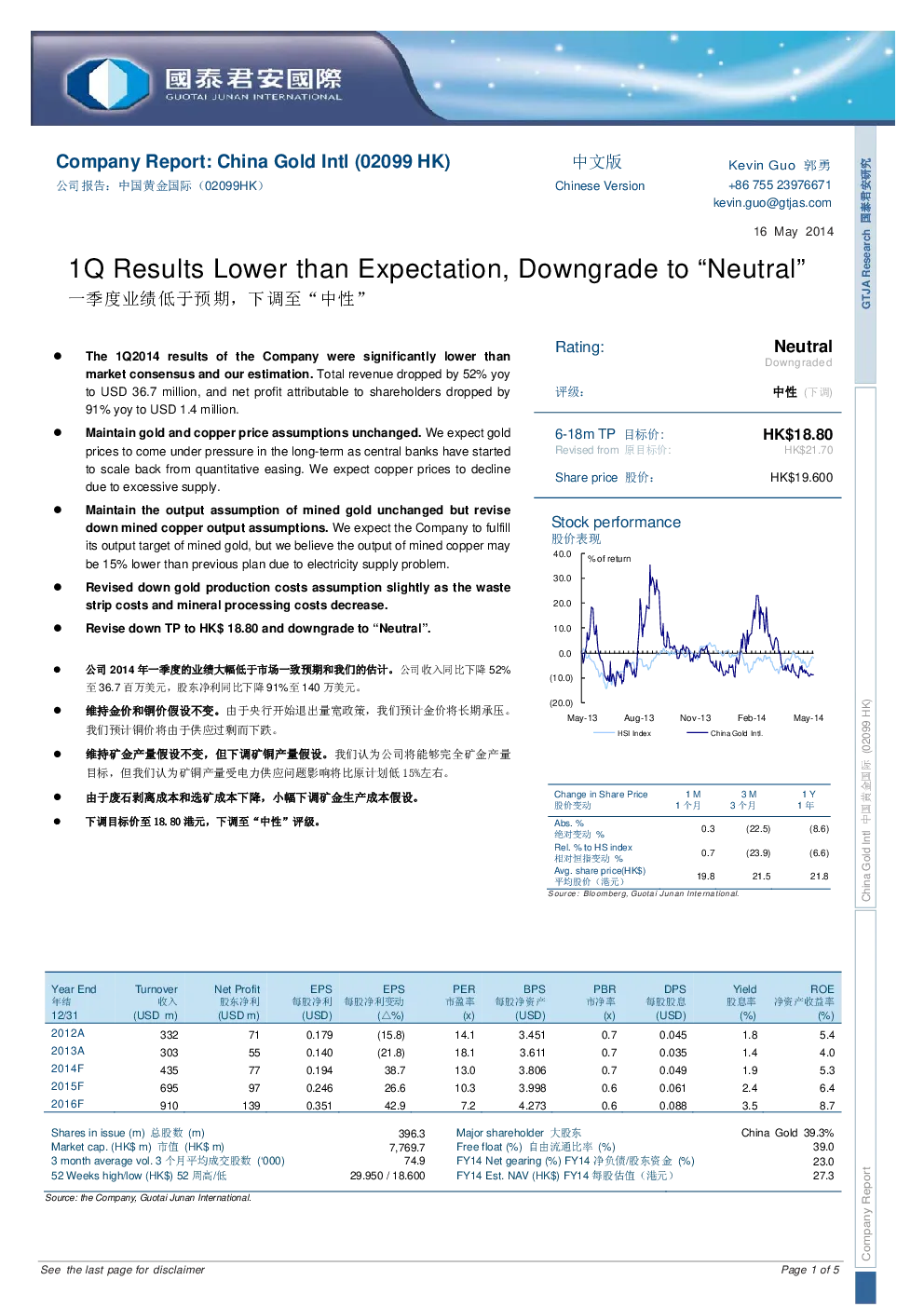Click the Company Report title heading

tap(253, 162)
